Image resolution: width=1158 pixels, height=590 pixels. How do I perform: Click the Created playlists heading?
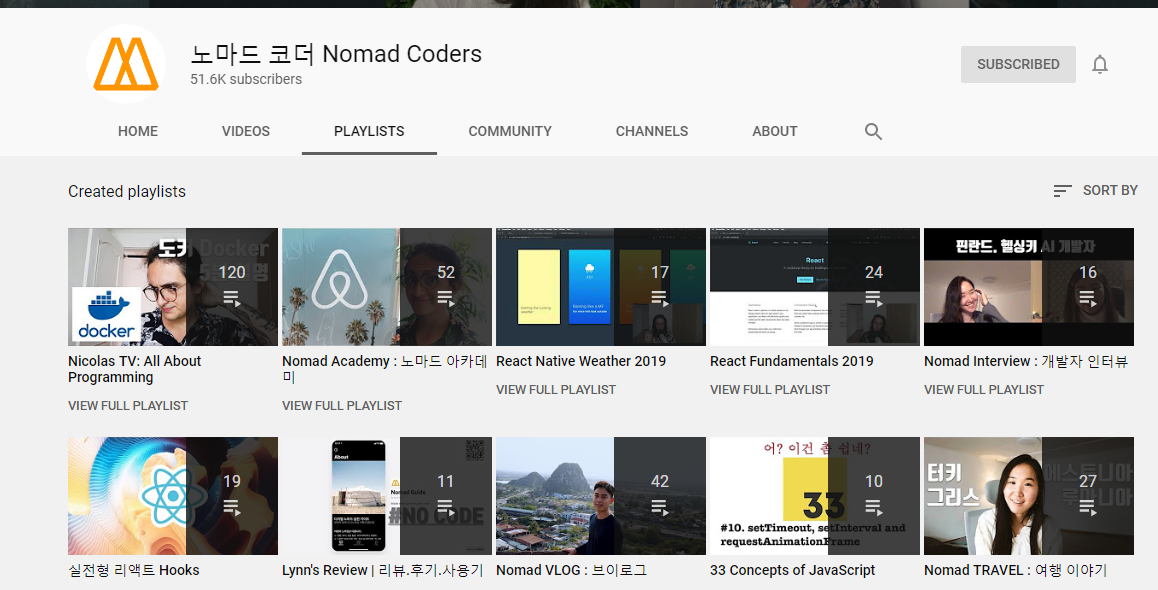127,191
